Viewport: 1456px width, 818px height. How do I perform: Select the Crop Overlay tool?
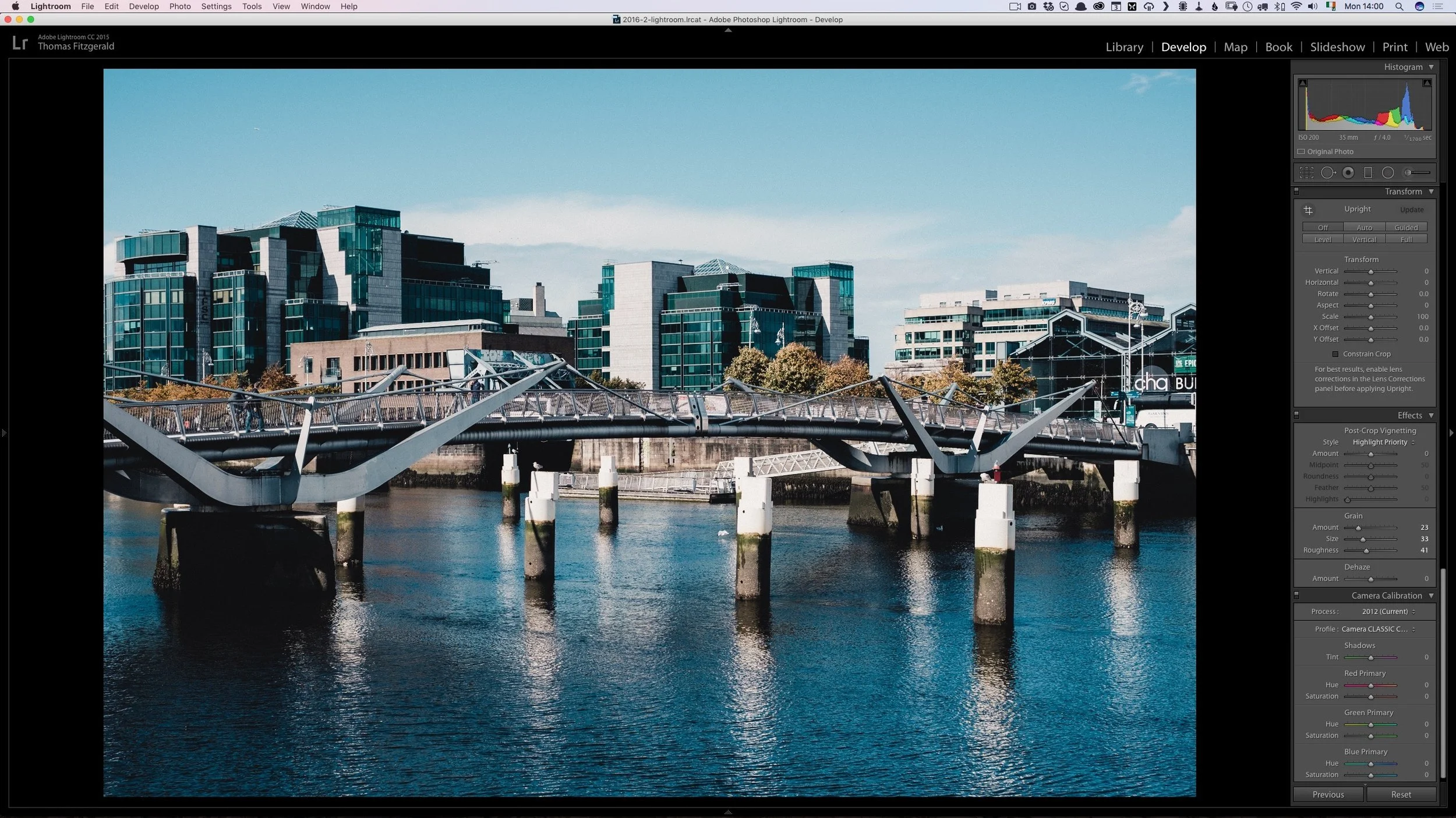1306,173
